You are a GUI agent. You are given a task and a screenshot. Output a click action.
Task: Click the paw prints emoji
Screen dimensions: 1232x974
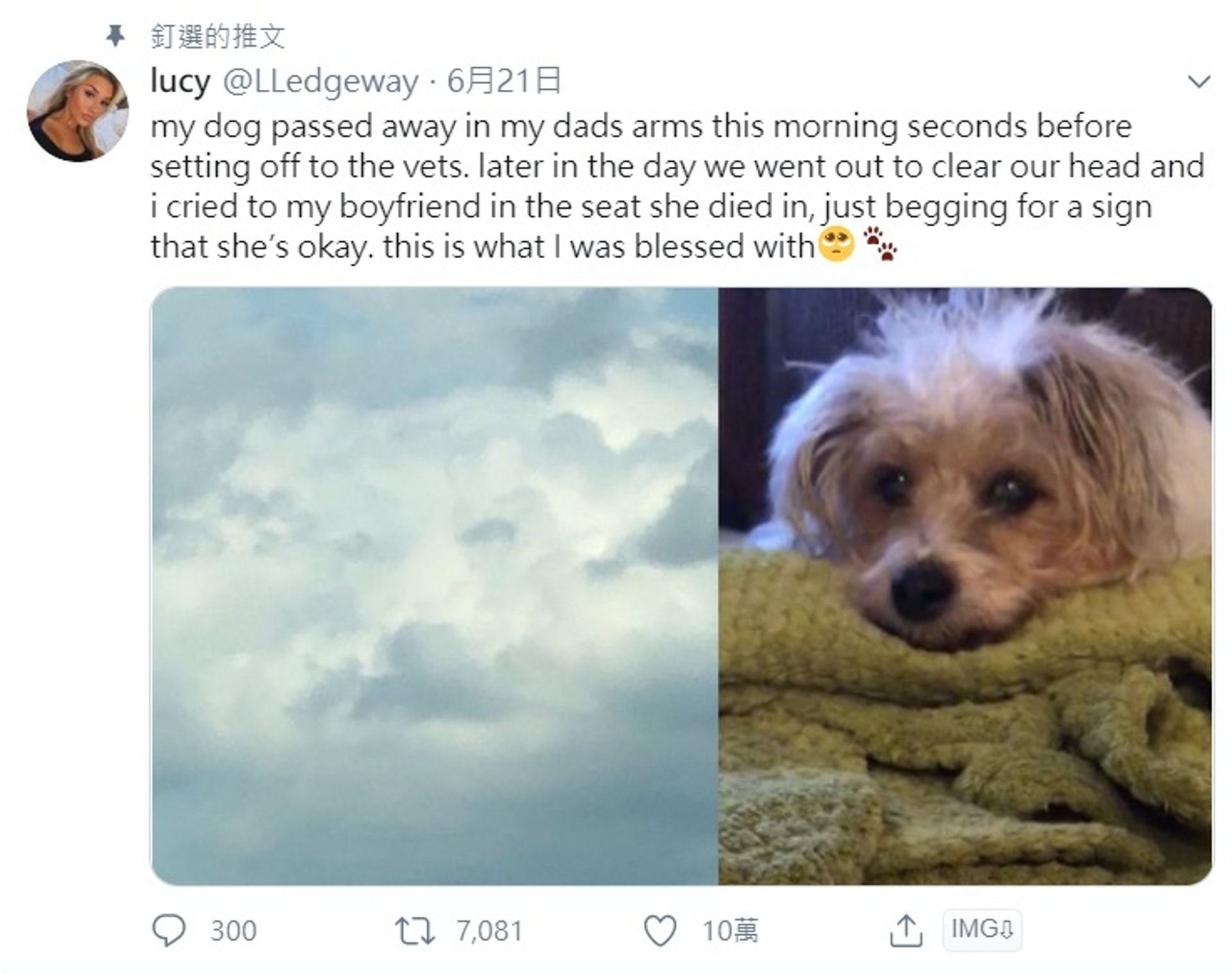(879, 244)
